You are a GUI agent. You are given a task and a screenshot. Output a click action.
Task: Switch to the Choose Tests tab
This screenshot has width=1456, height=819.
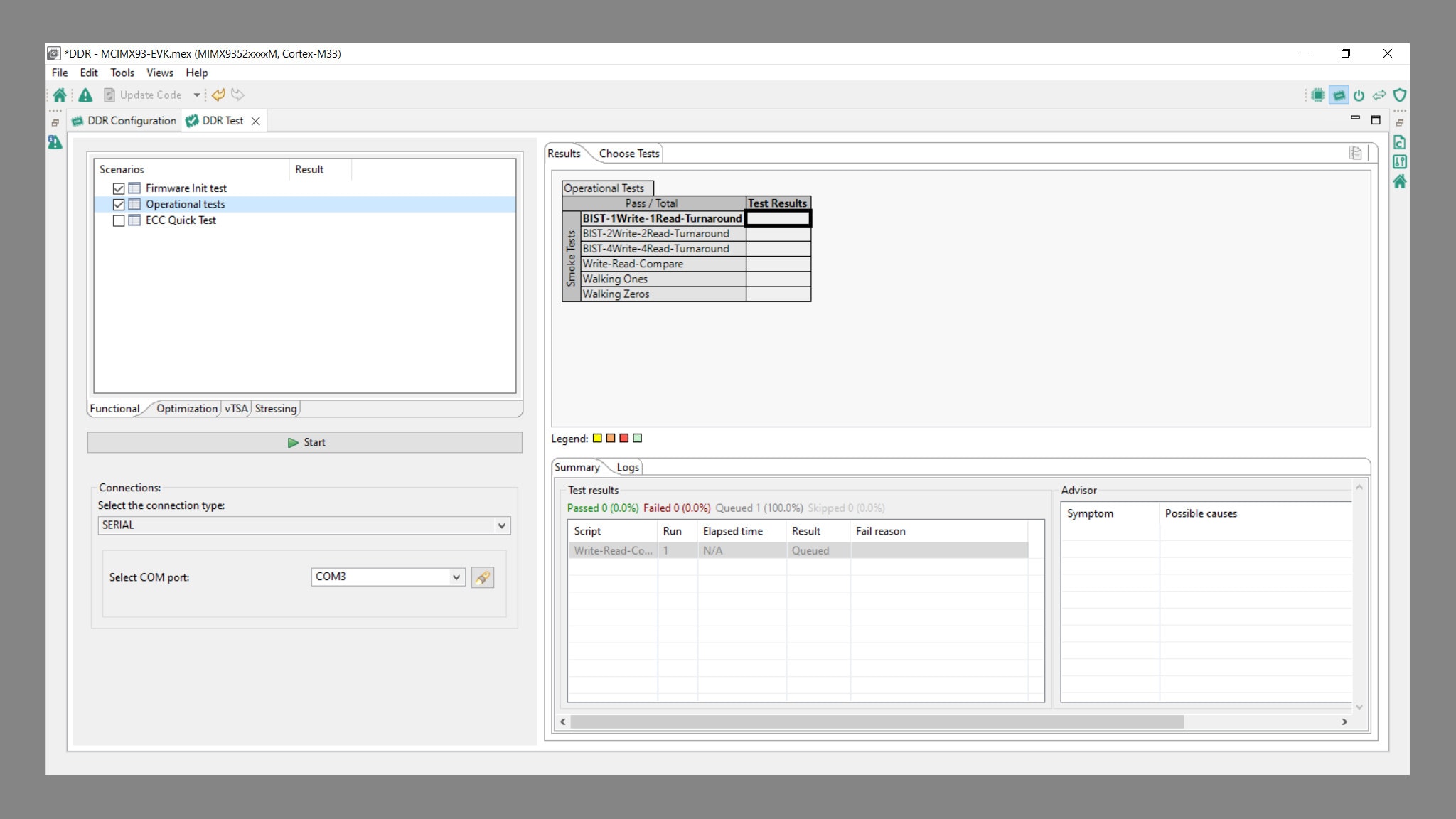point(628,154)
